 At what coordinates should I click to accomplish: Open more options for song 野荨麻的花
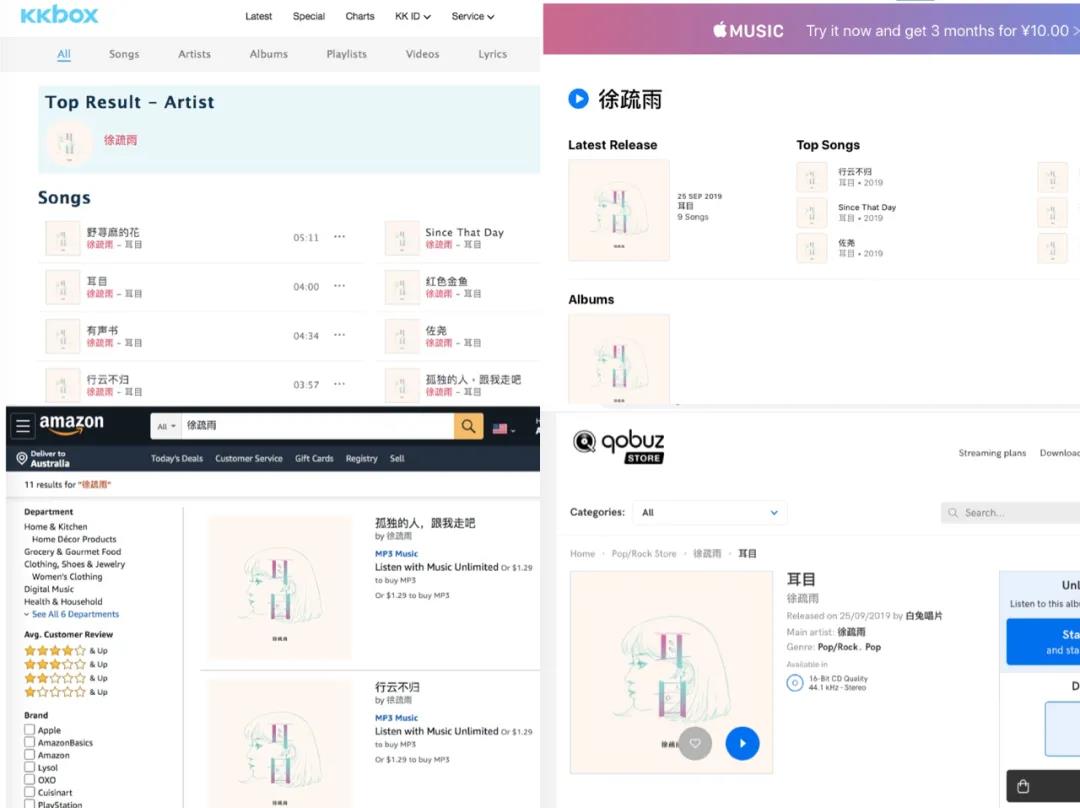pyautogui.click(x=340, y=237)
